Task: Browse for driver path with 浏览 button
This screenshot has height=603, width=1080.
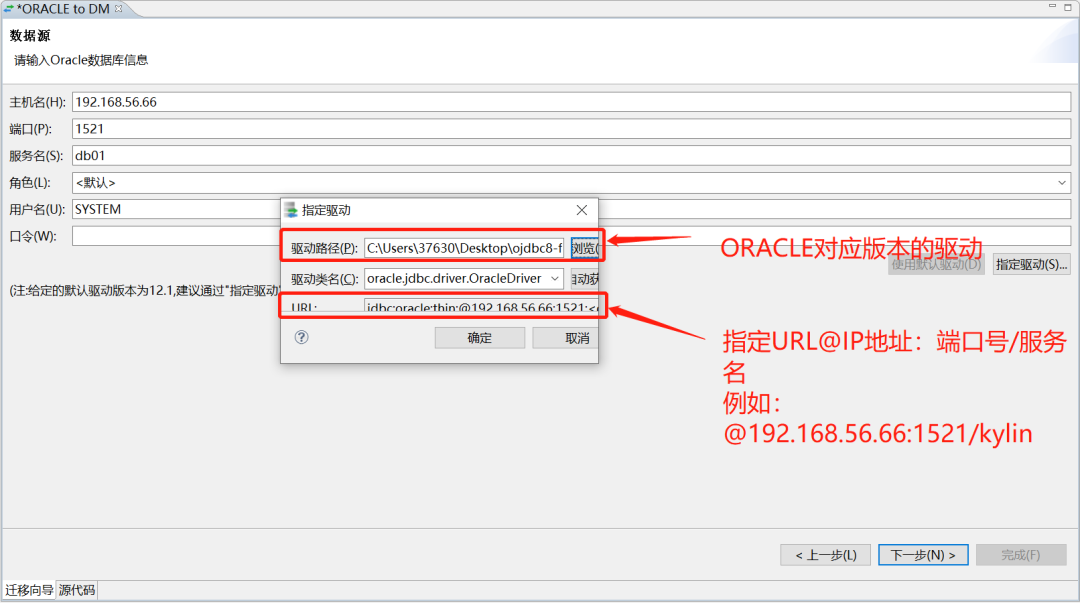Action: click(584, 248)
